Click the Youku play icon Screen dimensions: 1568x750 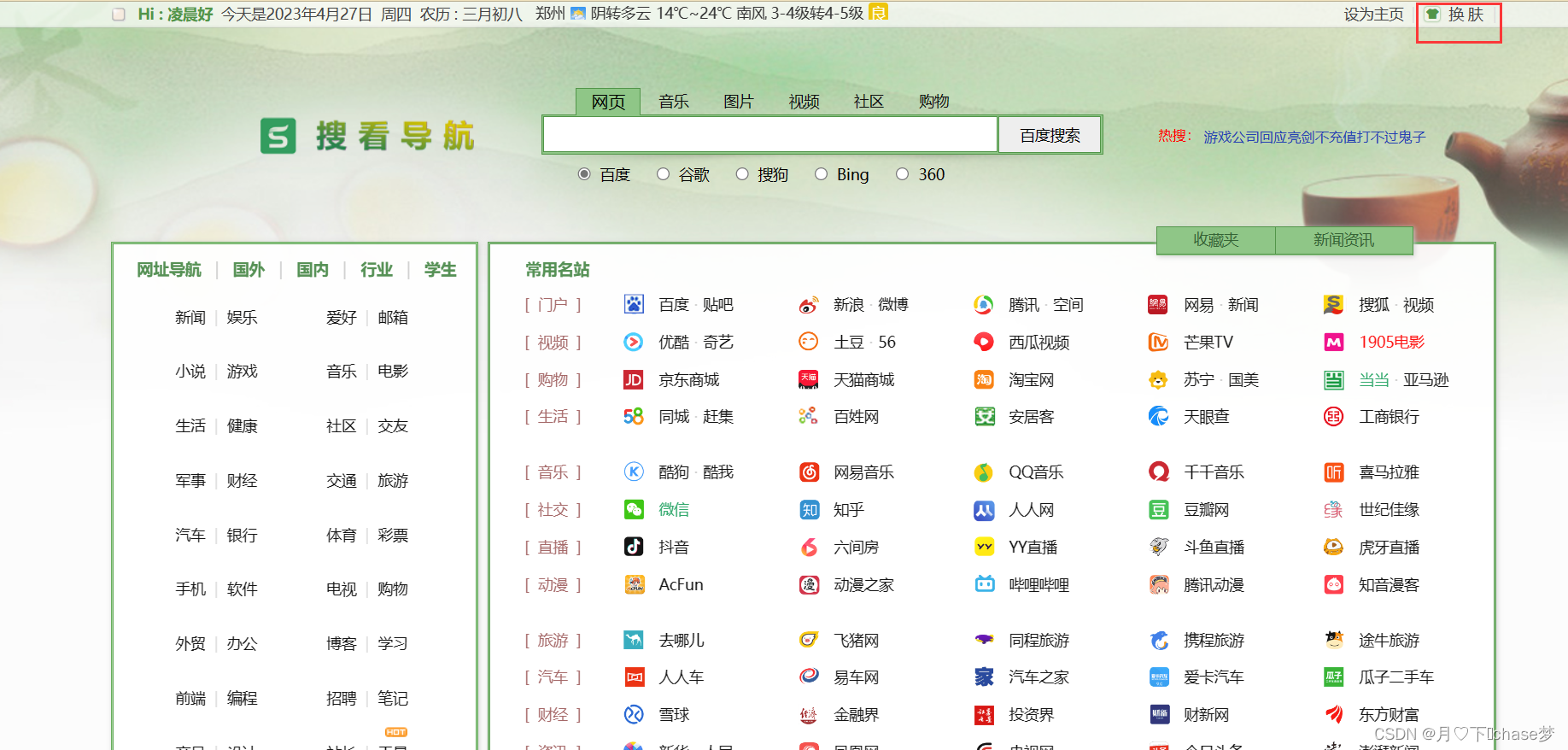634,342
